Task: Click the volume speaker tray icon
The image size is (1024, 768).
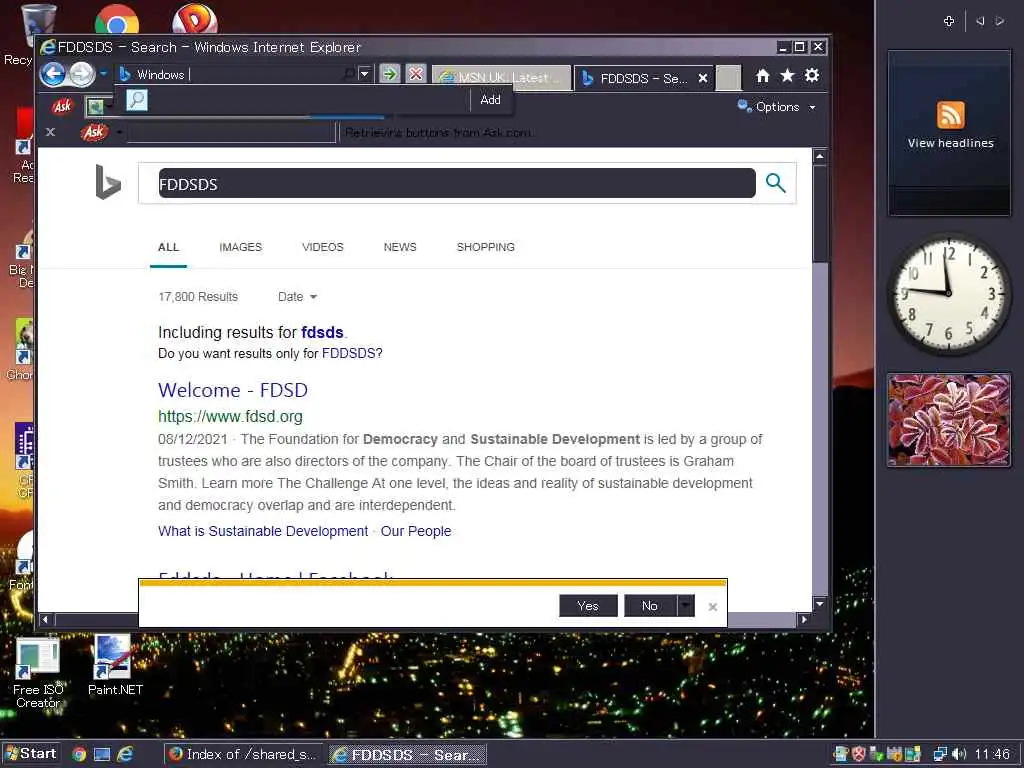Action: 959,754
